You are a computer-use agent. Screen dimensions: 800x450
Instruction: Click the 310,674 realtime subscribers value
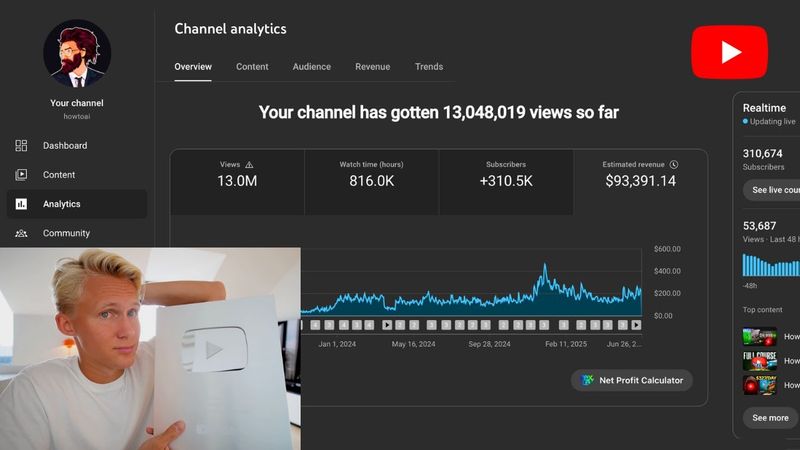tap(762, 153)
